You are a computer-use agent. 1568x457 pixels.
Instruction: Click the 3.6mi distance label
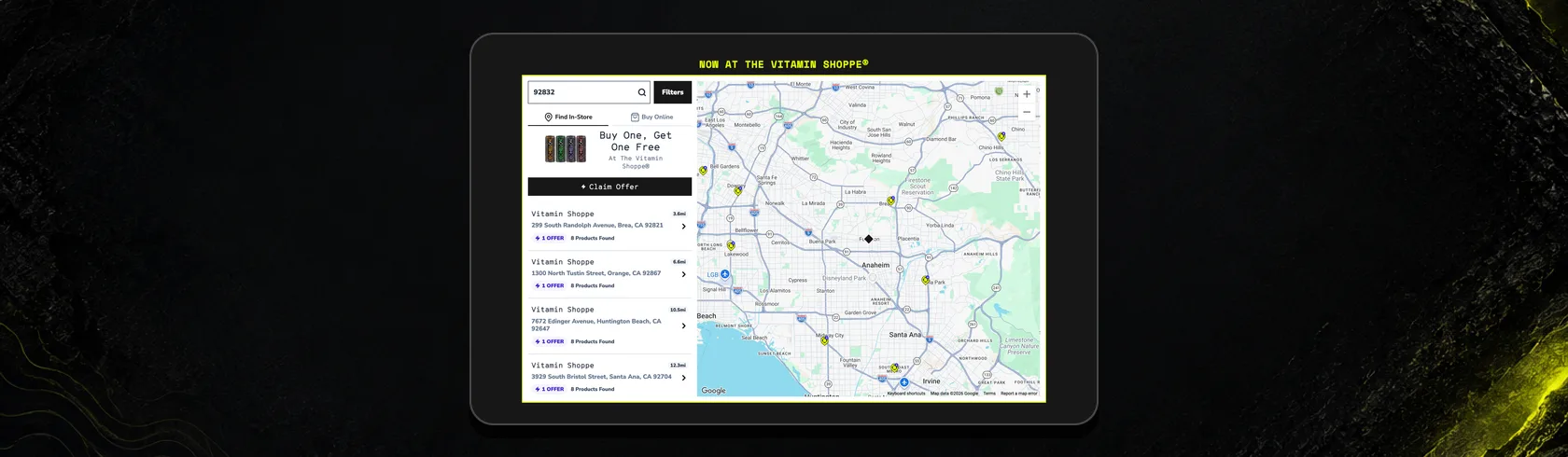pos(679,214)
